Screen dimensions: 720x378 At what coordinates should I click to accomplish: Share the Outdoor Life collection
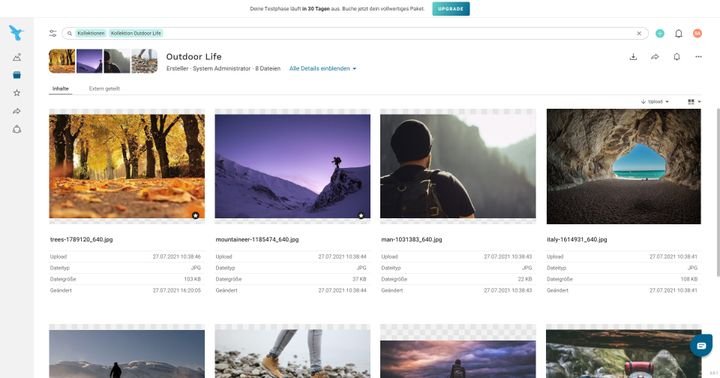click(655, 56)
